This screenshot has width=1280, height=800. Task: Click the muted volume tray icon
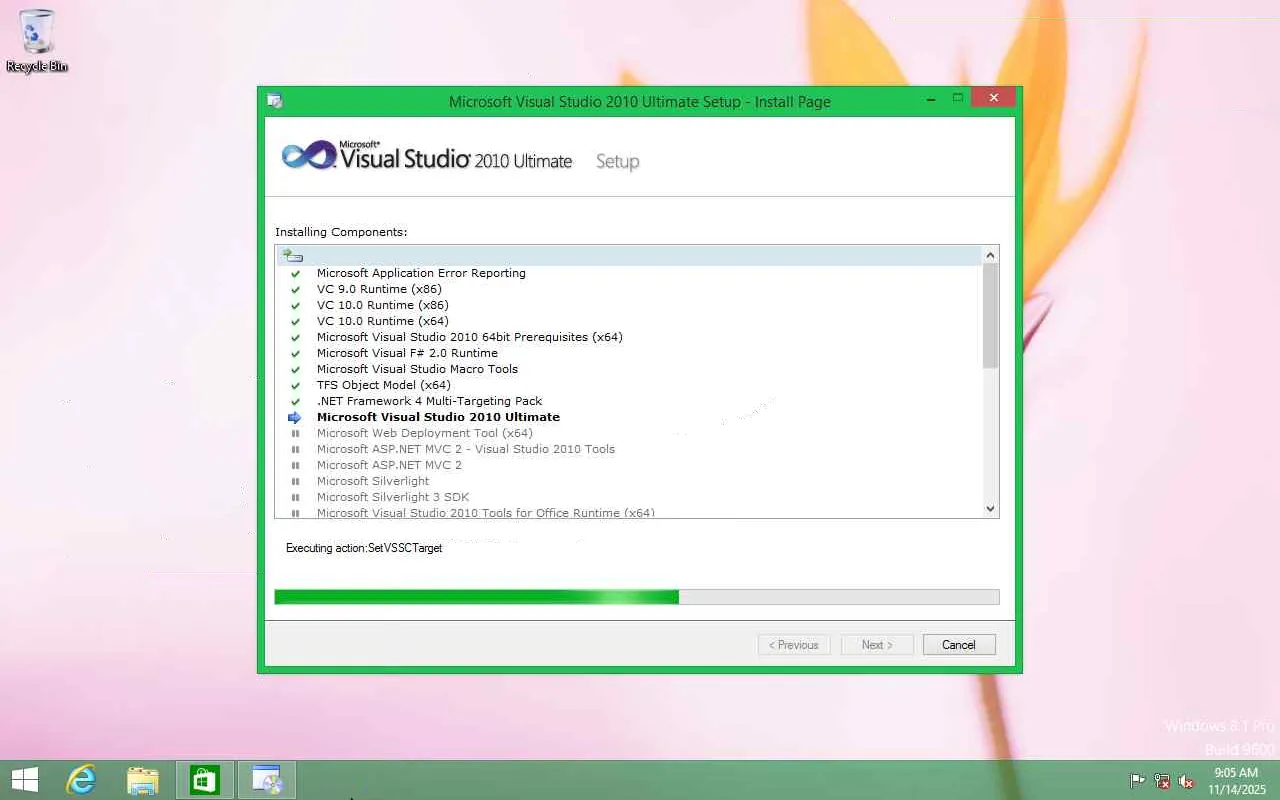tap(1186, 781)
